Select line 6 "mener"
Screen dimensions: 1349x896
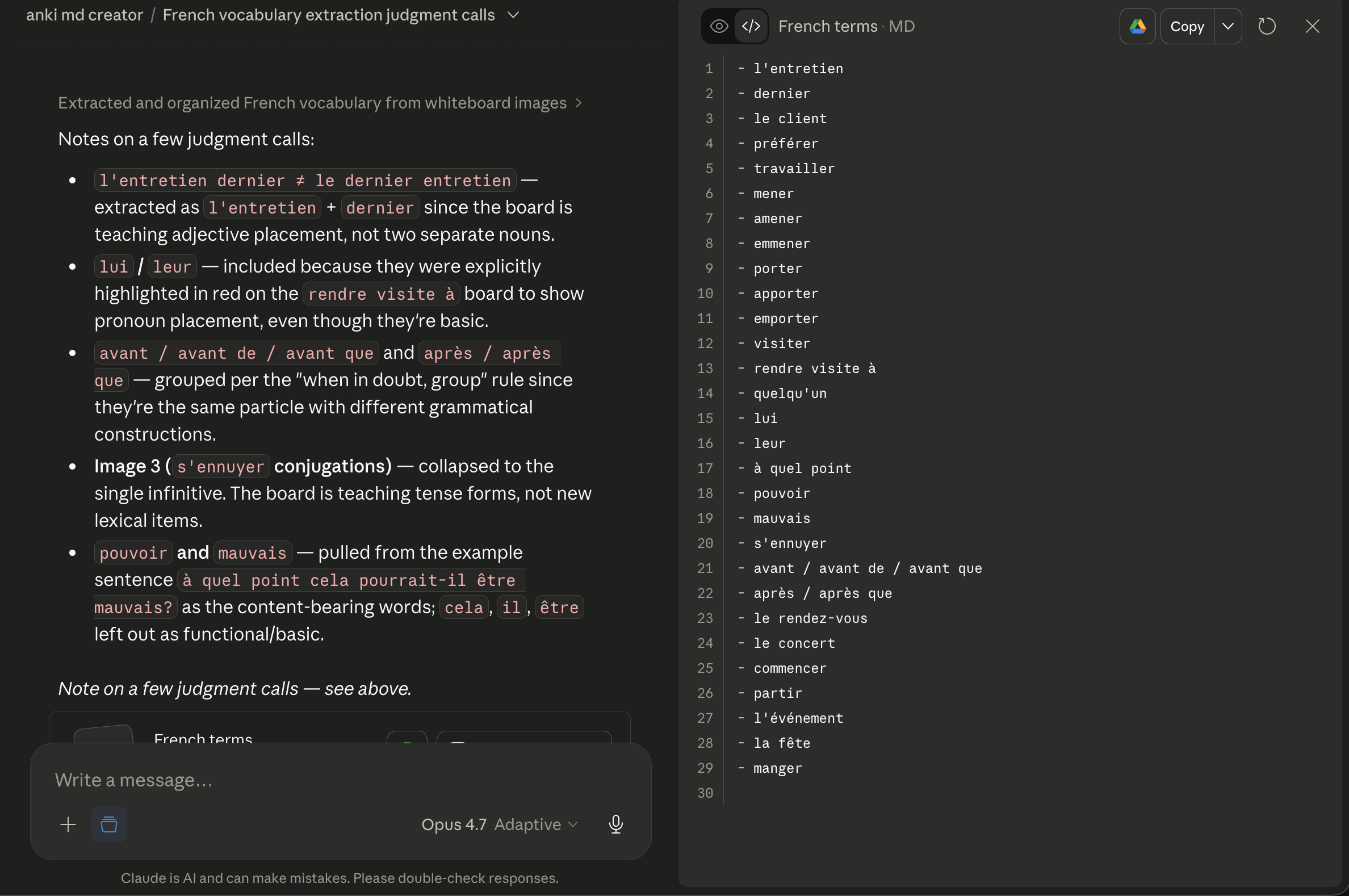[774, 193]
